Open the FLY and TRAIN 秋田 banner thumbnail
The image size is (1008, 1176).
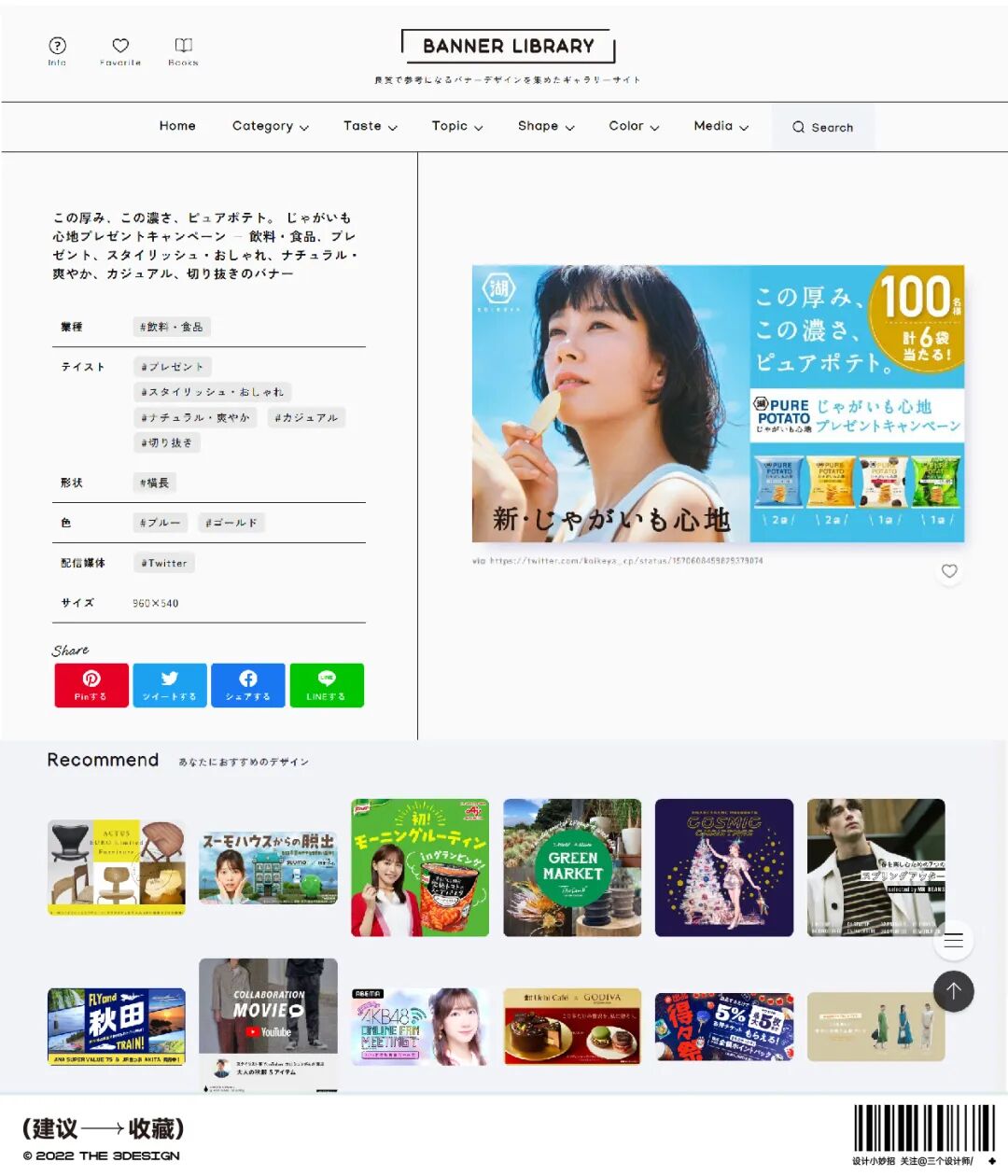117,1027
